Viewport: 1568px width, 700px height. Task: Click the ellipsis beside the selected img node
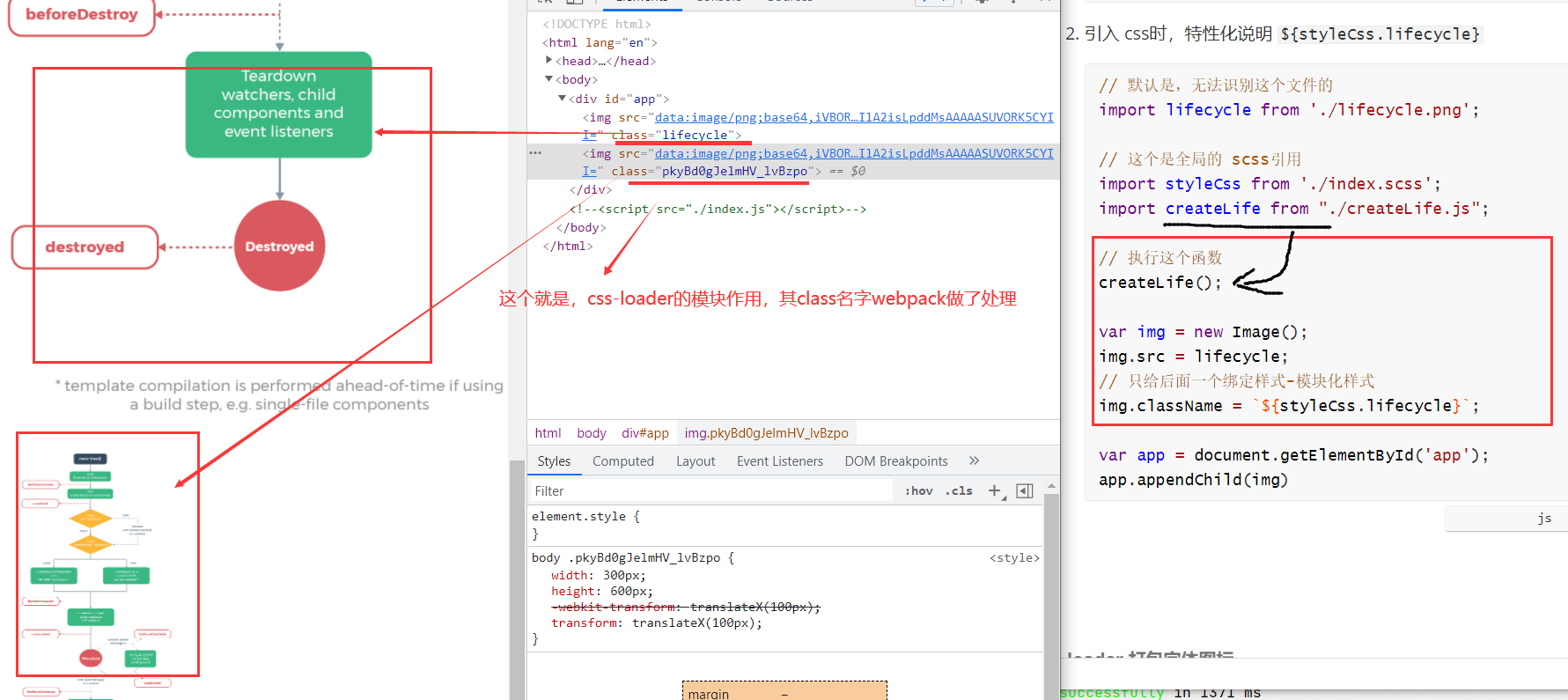pos(535,153)
